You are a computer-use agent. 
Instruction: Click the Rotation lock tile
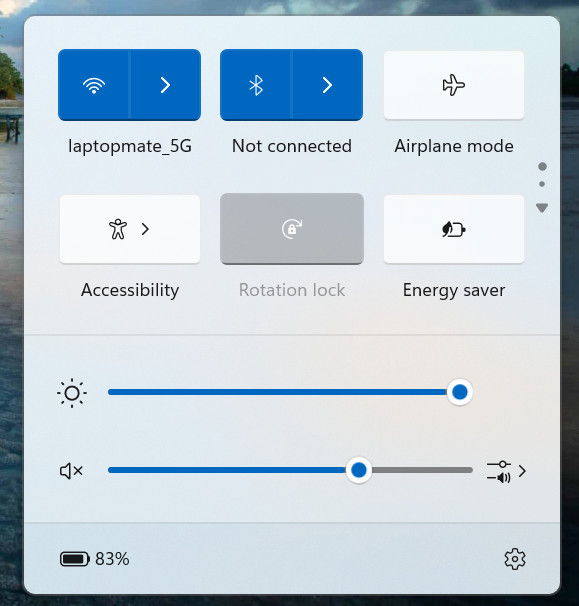click(x=292, y=229)
